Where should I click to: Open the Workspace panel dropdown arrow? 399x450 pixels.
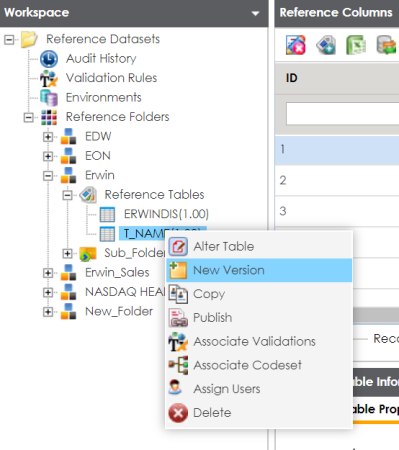[255, 14]
